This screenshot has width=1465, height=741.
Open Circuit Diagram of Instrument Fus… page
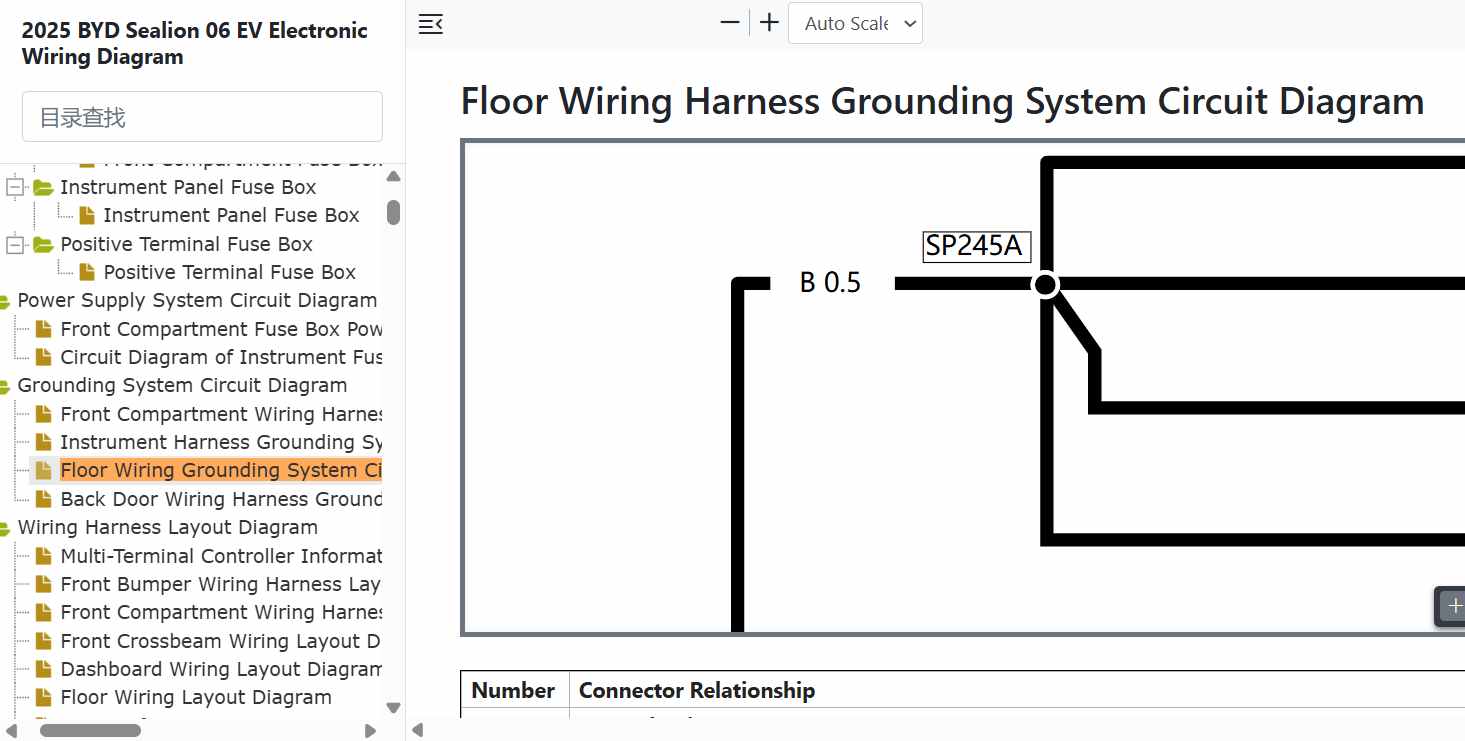click(x=221, y=357)
